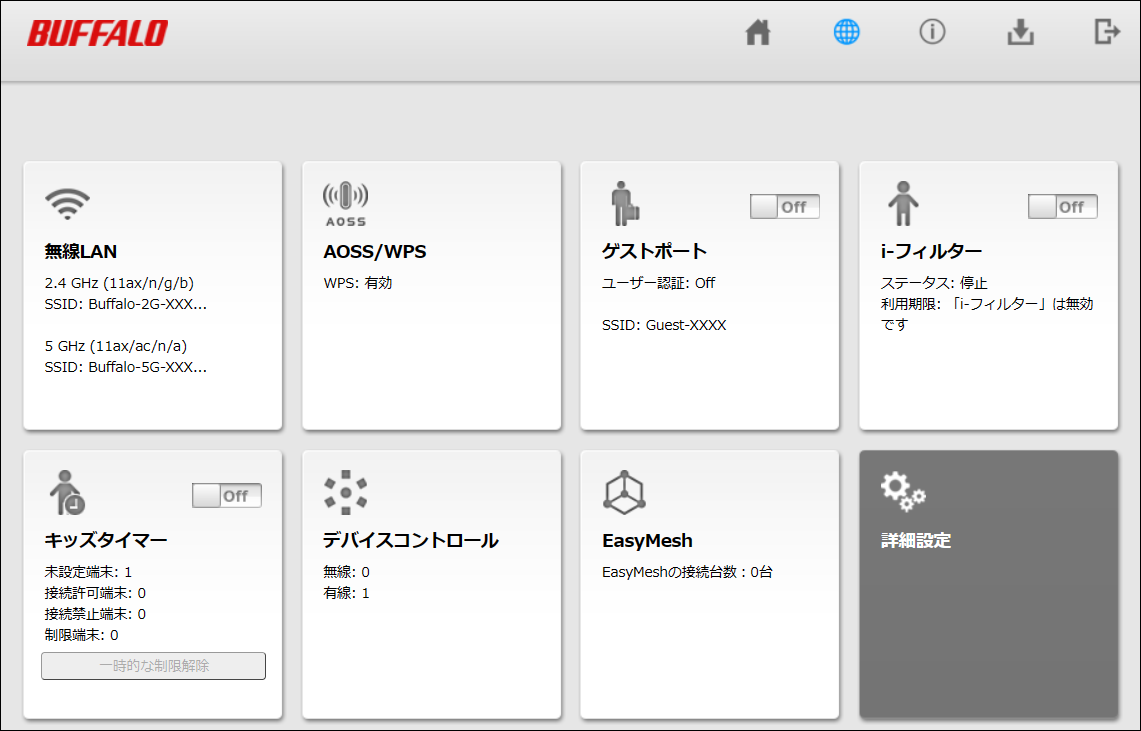Open the EasyMesh title
The width and height of the screenshot is (1141, 731).
click(647, 540)
